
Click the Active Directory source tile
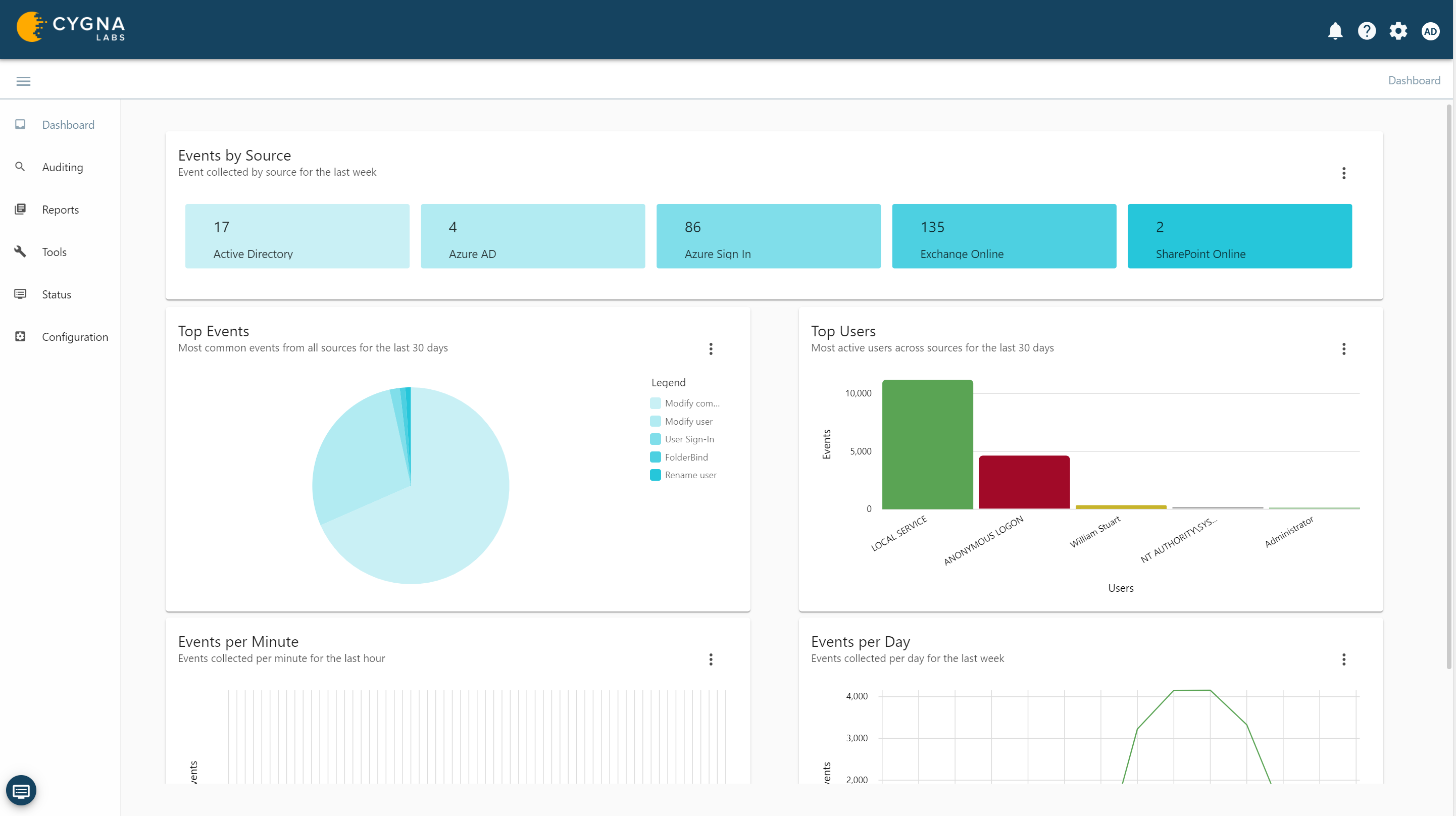pos(297,236)
